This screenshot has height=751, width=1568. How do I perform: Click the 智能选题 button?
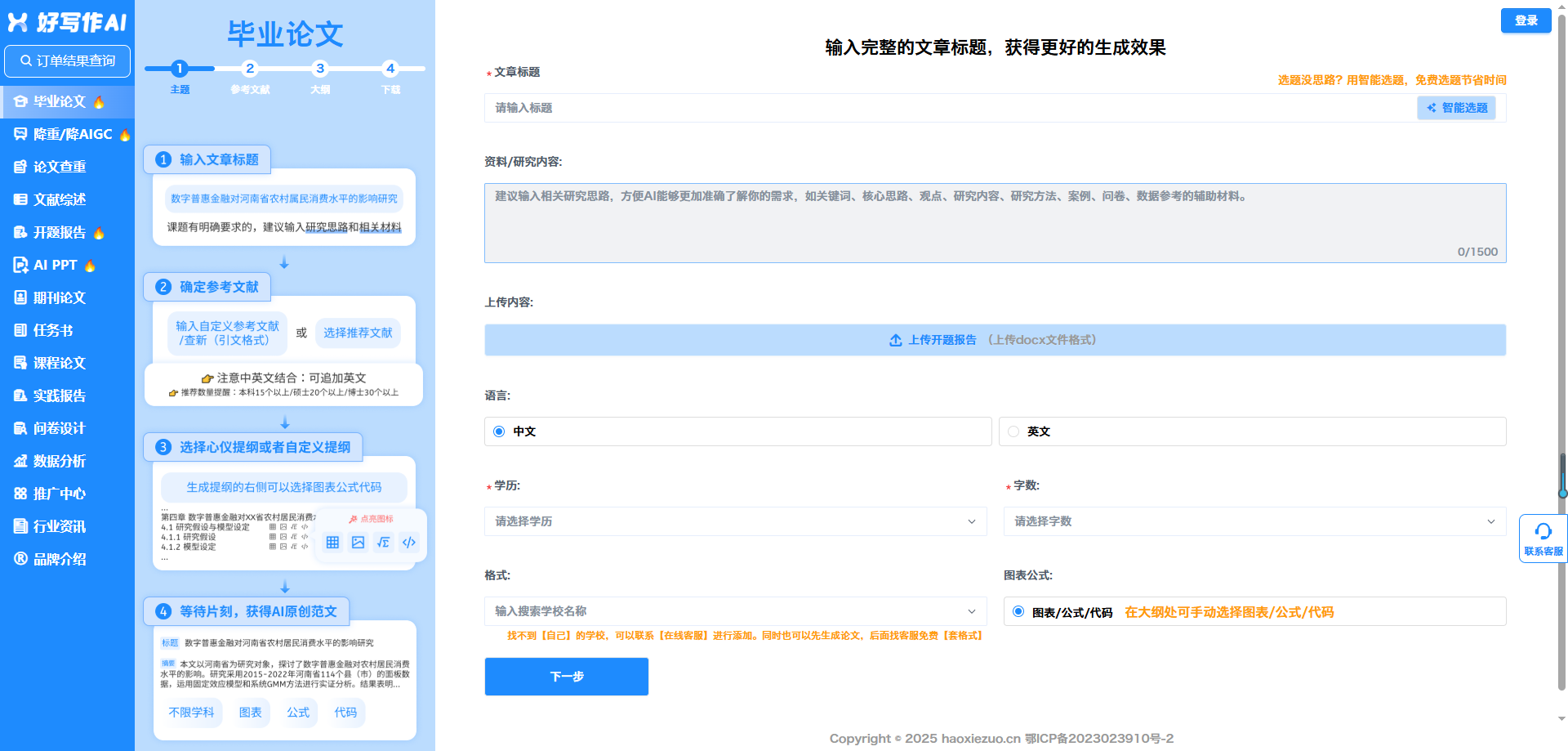tap(1456, 108)
